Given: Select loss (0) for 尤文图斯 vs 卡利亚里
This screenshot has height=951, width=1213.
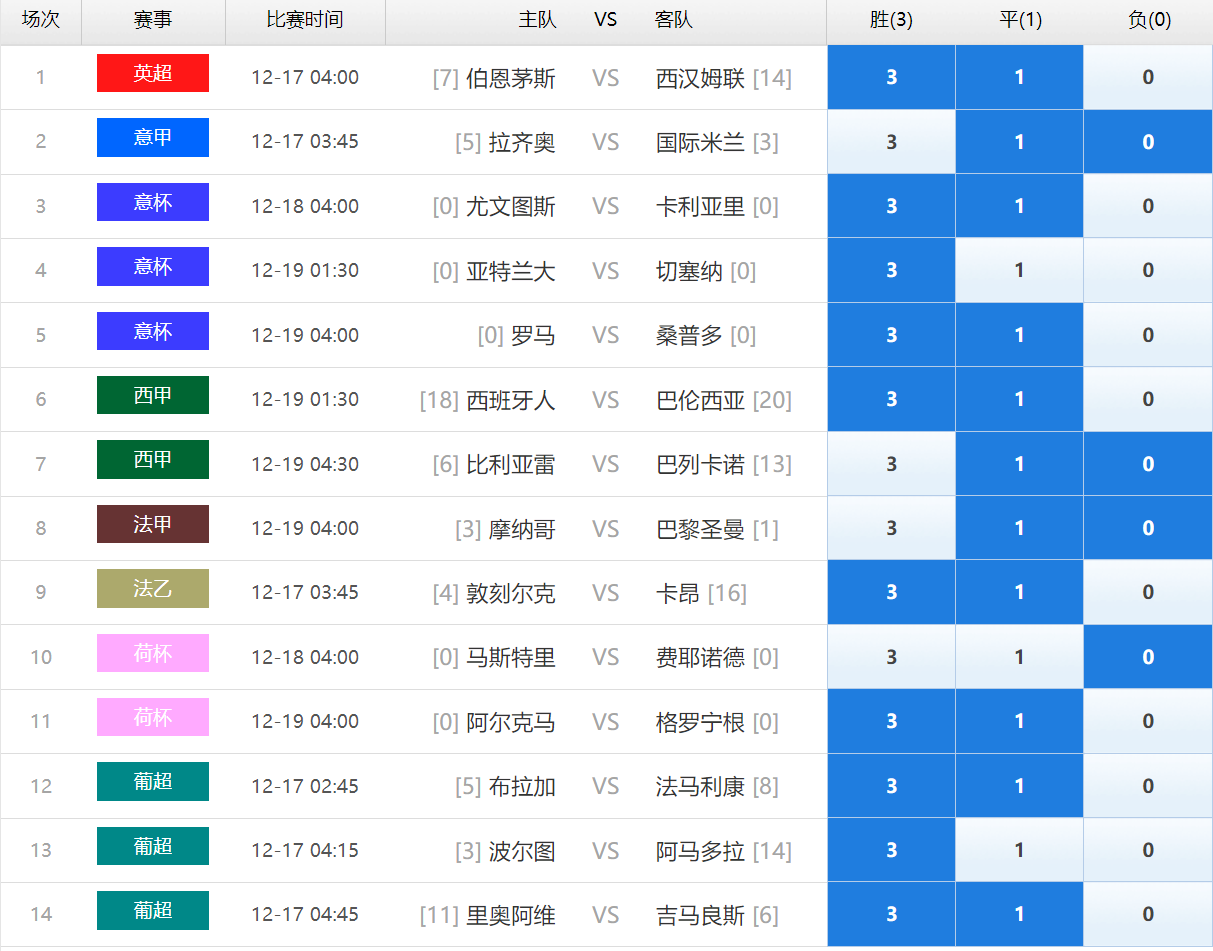Looking at the screenshot, I should pyautogui.click(x=1148, y=206).
